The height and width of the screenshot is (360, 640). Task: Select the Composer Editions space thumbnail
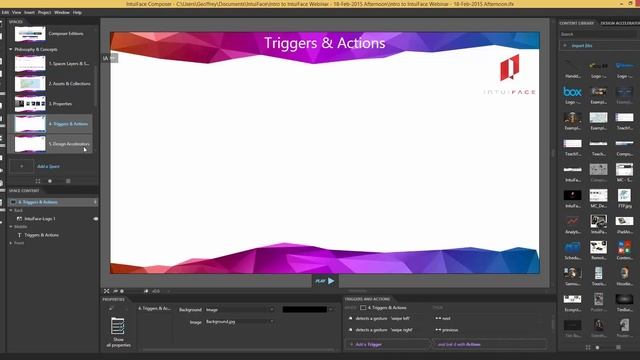30,34
